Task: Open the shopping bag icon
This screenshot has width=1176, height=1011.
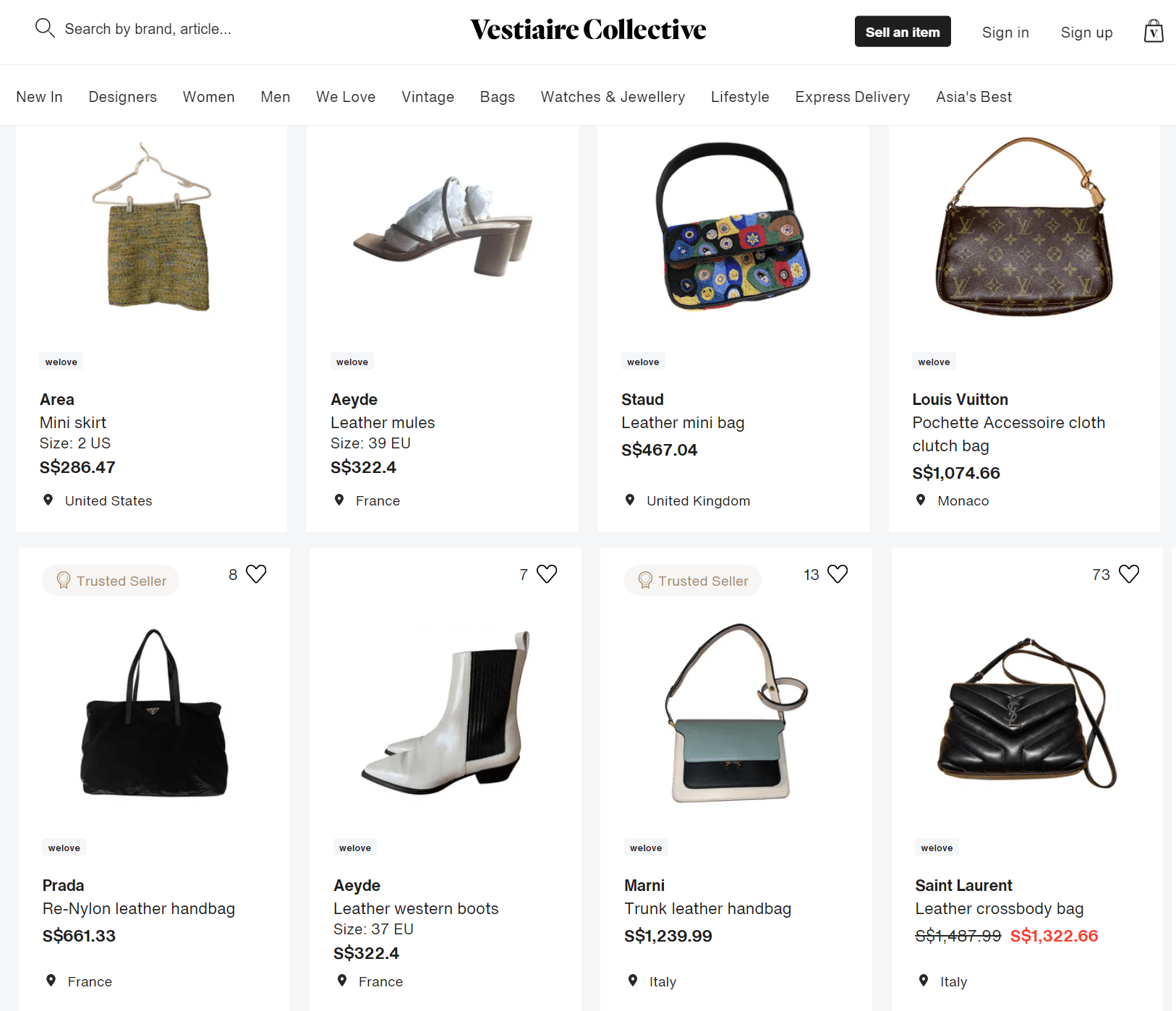Action: pyautogui.click(x=1154, y=31)
